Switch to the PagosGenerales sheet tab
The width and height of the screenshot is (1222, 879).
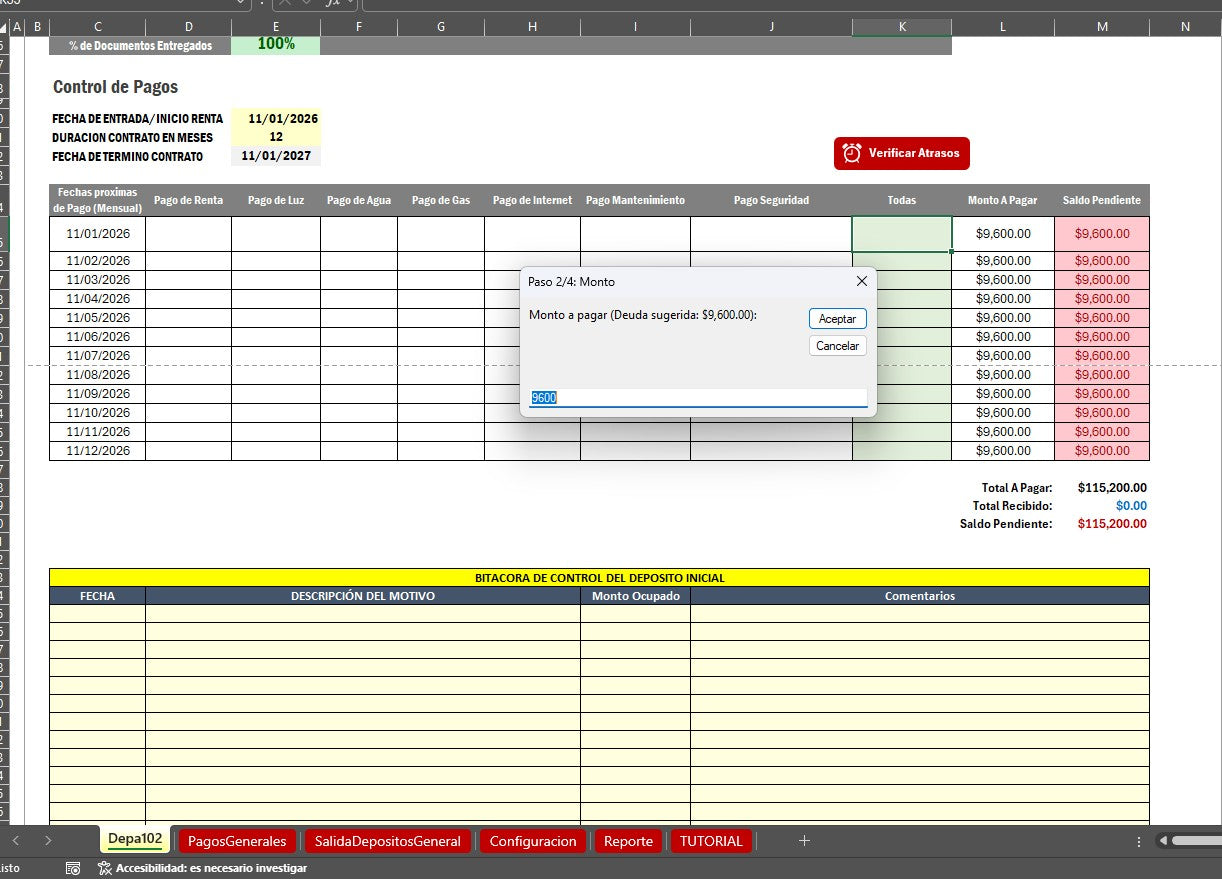pyautogui.click(x=237, y=841)
